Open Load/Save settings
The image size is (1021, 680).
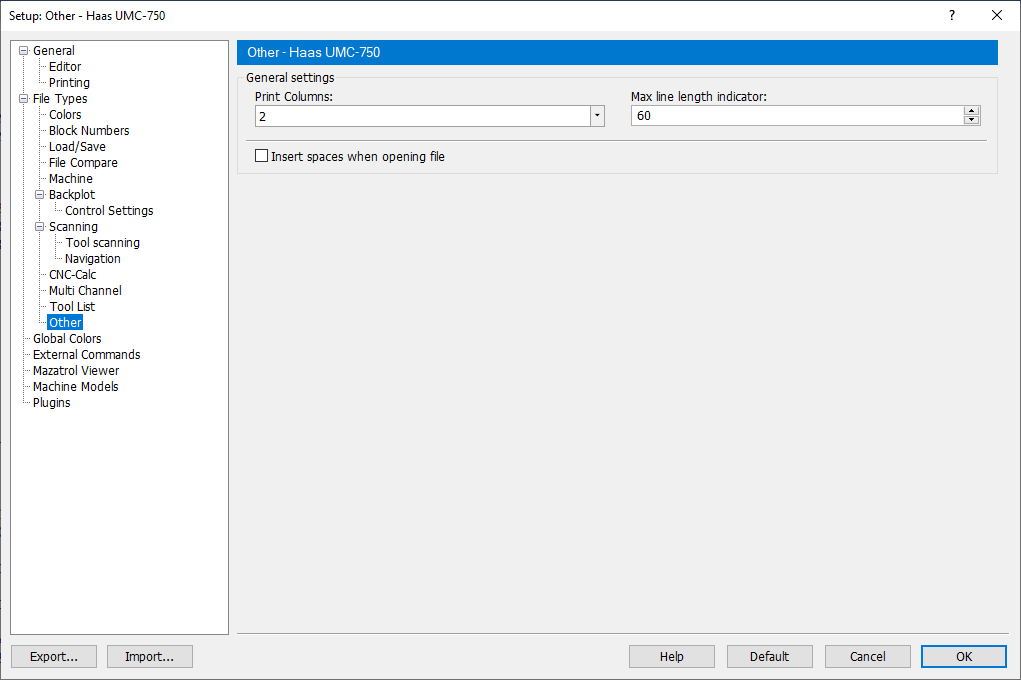(x=77, y=147)
